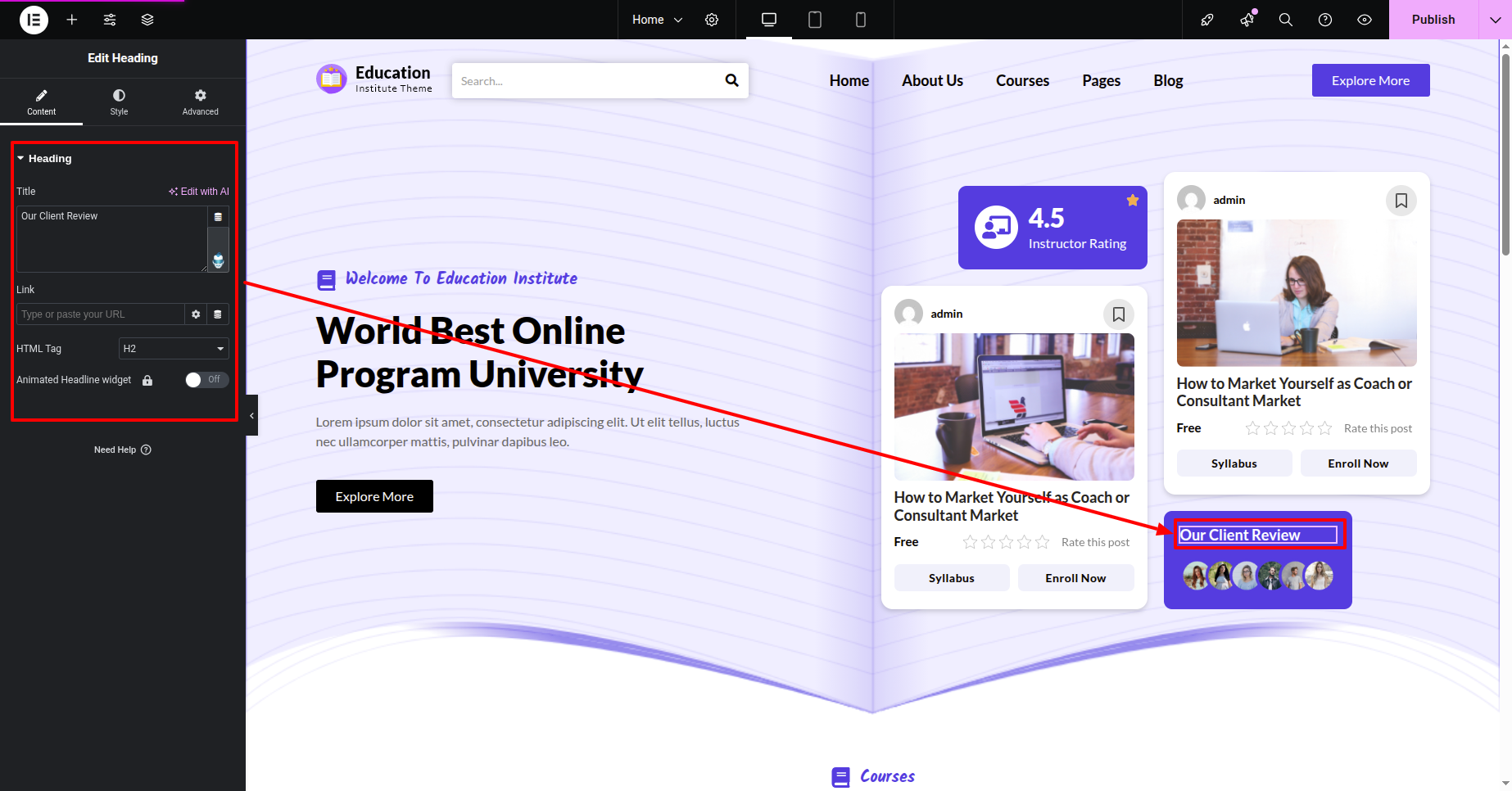Click the woman with laptop course thumbnail
This screenshot has height=791, width=1512.
pos(1297,293)
